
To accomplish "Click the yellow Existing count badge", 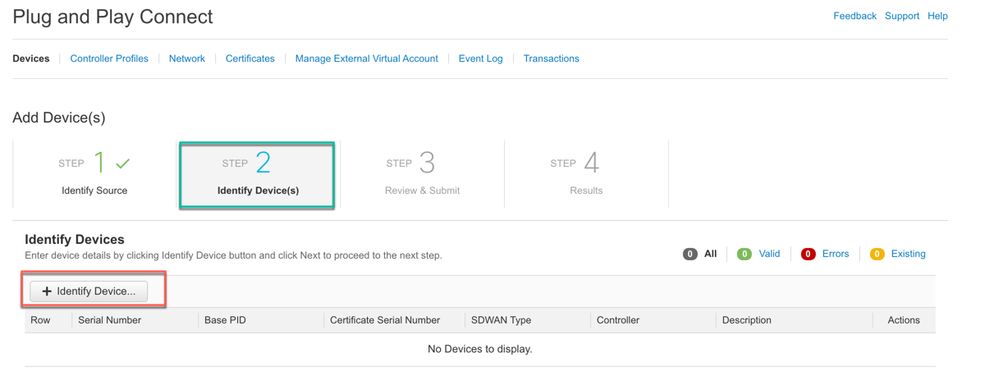I will [877, 254].
